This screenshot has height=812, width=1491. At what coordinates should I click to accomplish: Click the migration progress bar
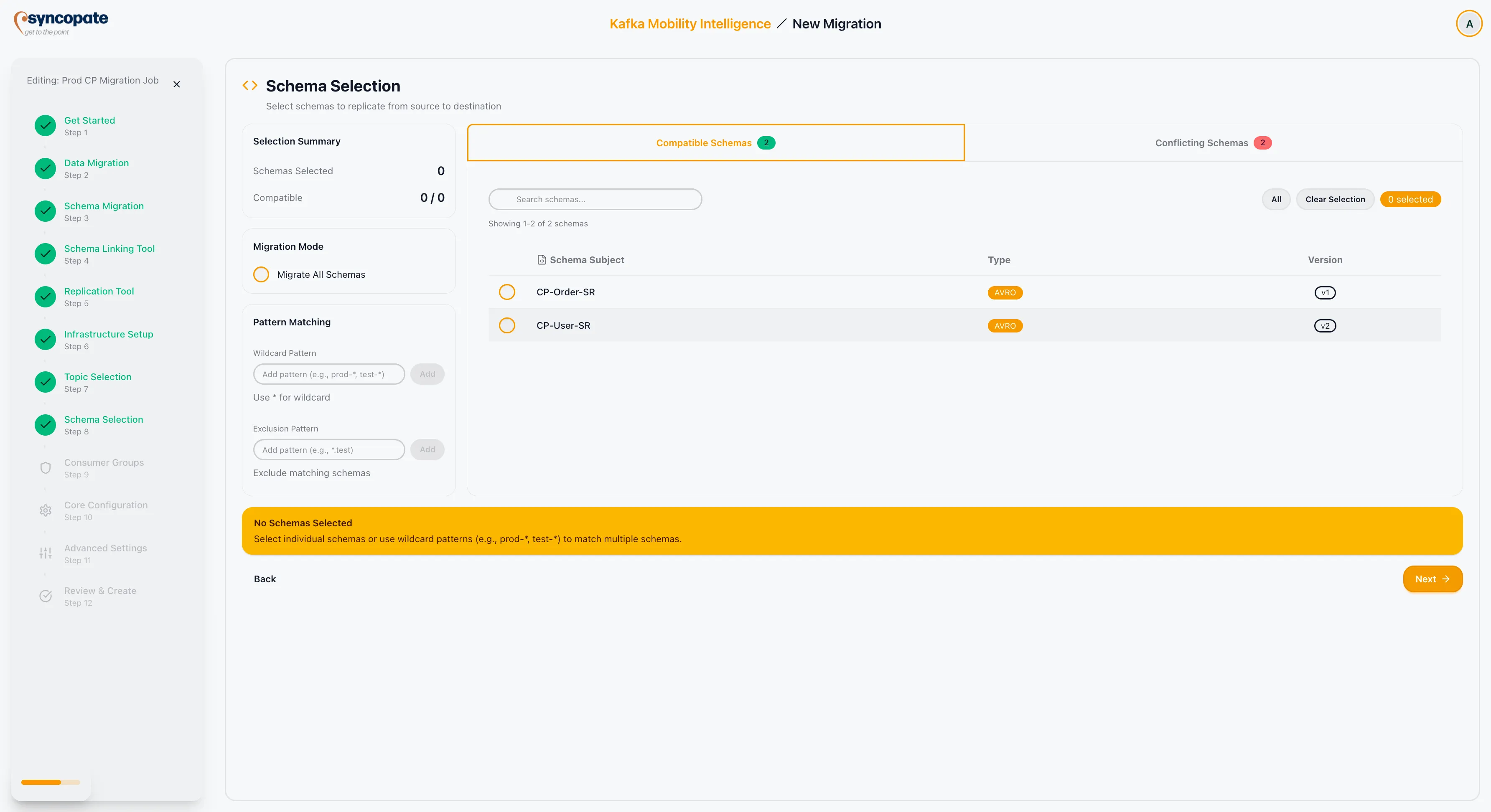(x=51, y=782)
